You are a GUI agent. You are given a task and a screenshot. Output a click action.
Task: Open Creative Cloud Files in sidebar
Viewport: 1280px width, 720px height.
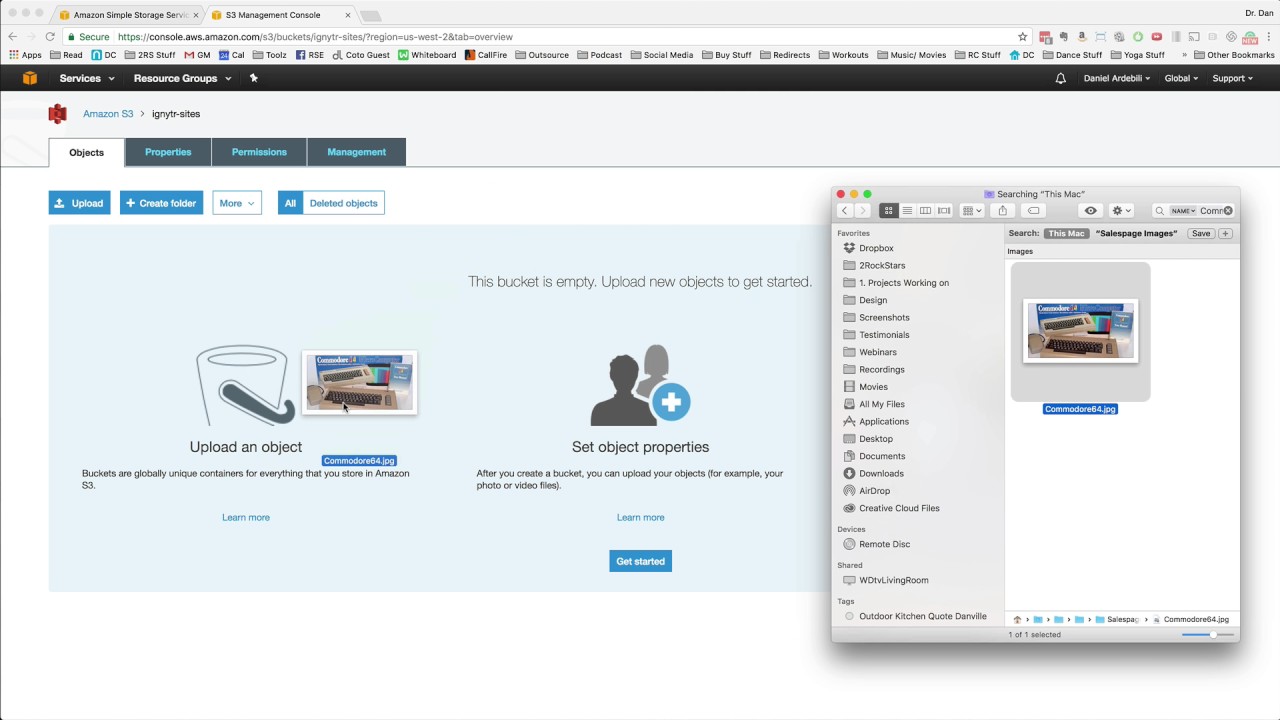(x=899, y=508)
